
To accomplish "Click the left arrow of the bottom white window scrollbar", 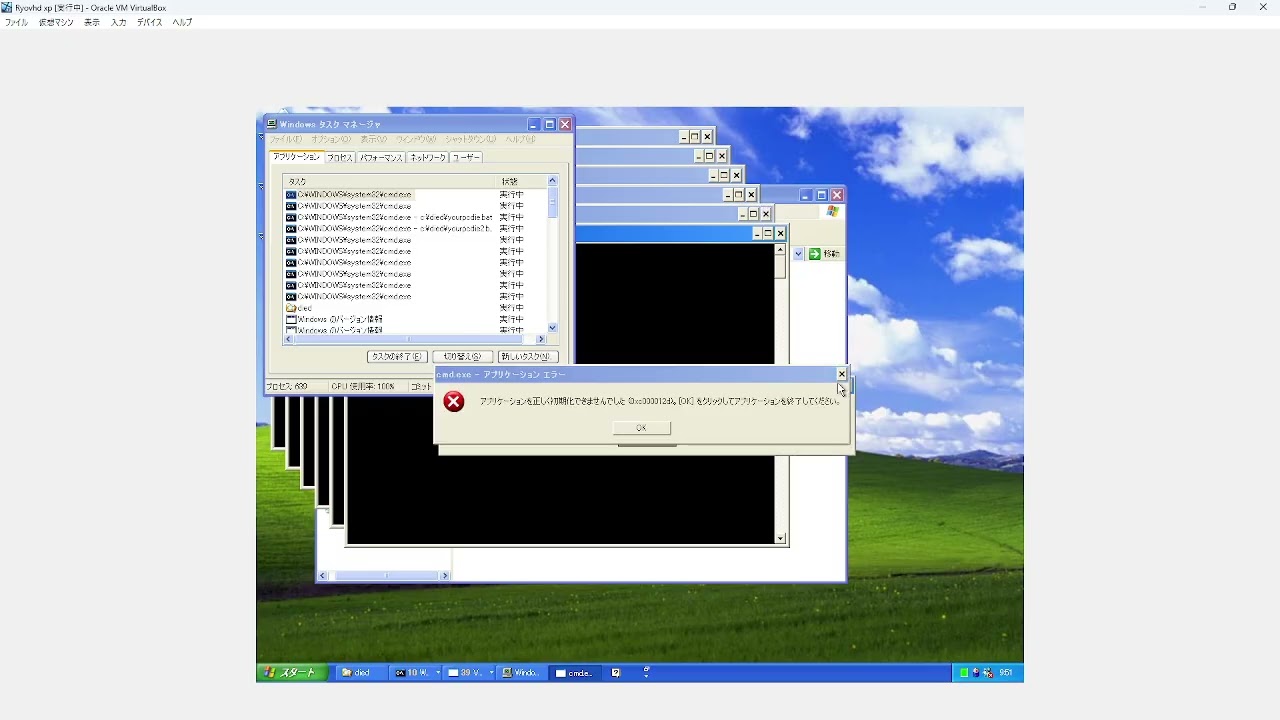I will pos(323,576).
